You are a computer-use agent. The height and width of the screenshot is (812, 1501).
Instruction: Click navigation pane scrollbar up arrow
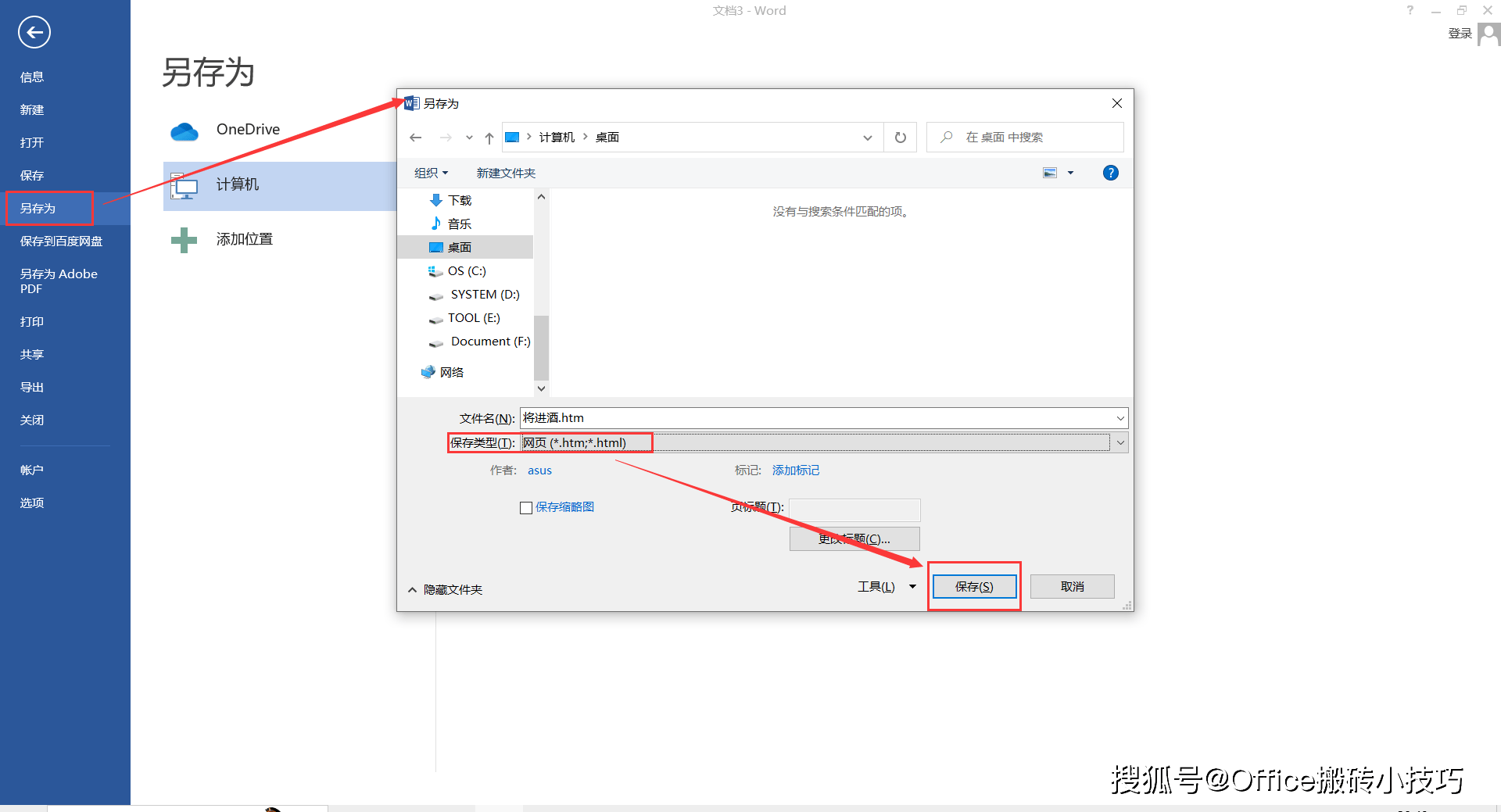(x=541, y=197)
